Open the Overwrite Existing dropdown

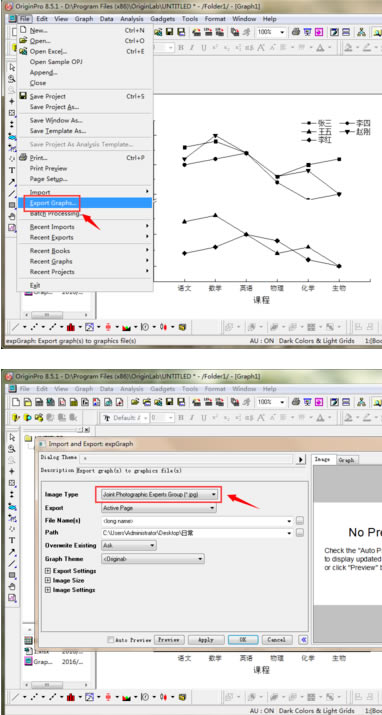129,545
